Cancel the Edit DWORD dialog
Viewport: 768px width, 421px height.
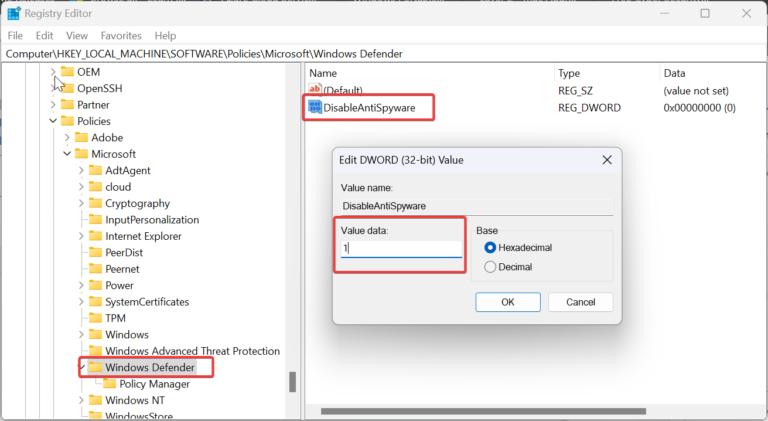(580, 302)
